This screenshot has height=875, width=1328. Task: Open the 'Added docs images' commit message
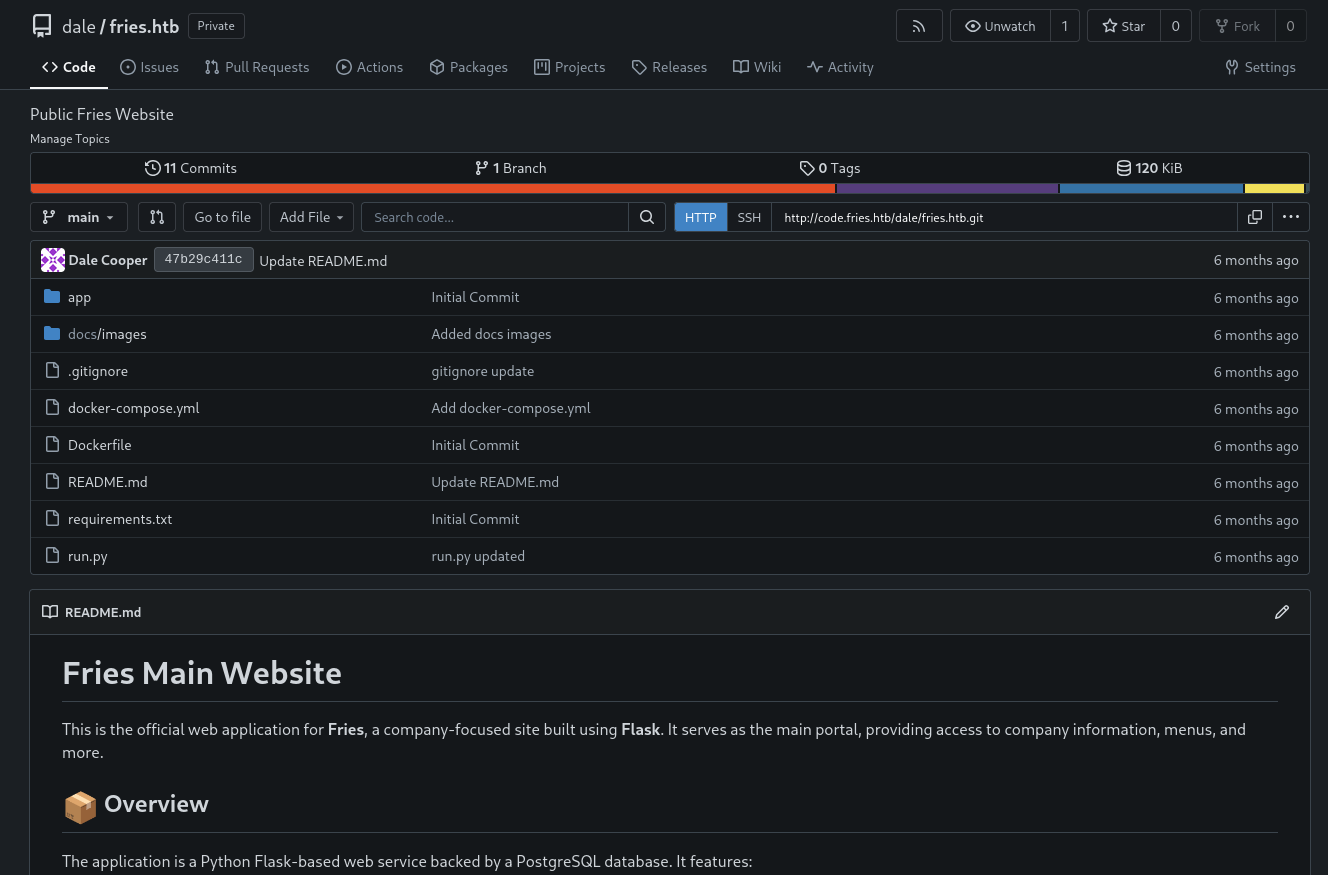coord(491,334)
